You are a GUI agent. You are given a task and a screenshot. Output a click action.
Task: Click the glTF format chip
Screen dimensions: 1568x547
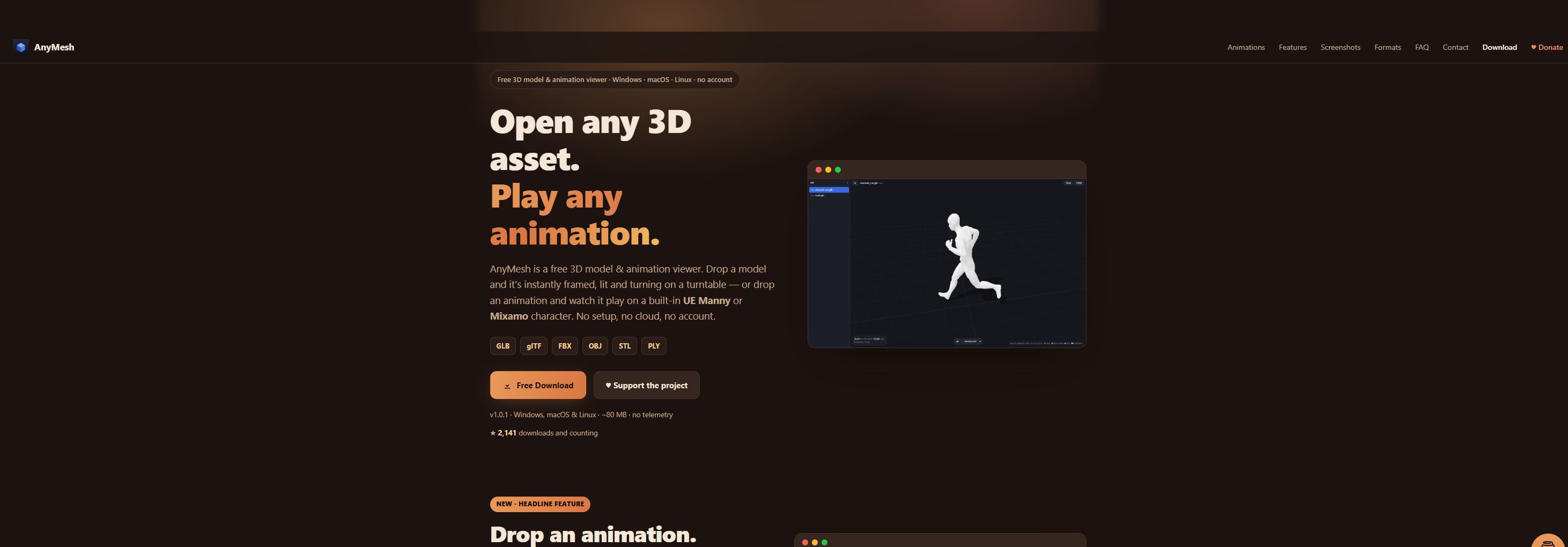534,345
